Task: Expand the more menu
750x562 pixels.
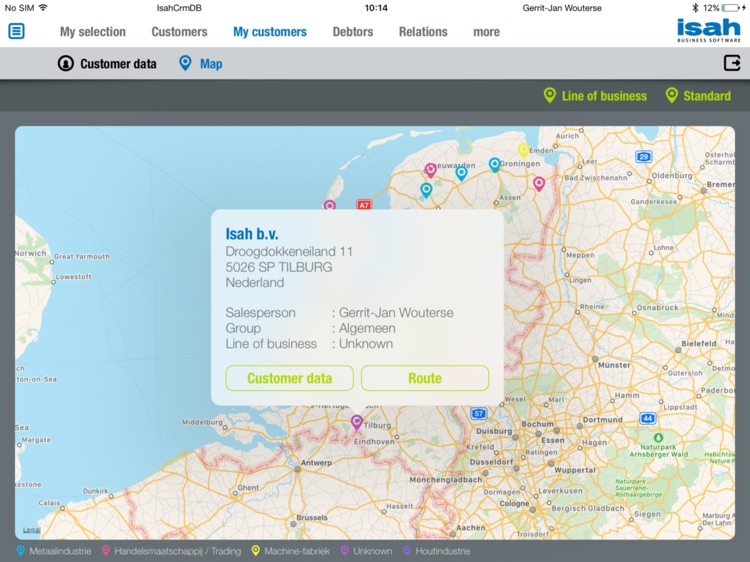Action: pyautogui.click(x=486, y=32)
